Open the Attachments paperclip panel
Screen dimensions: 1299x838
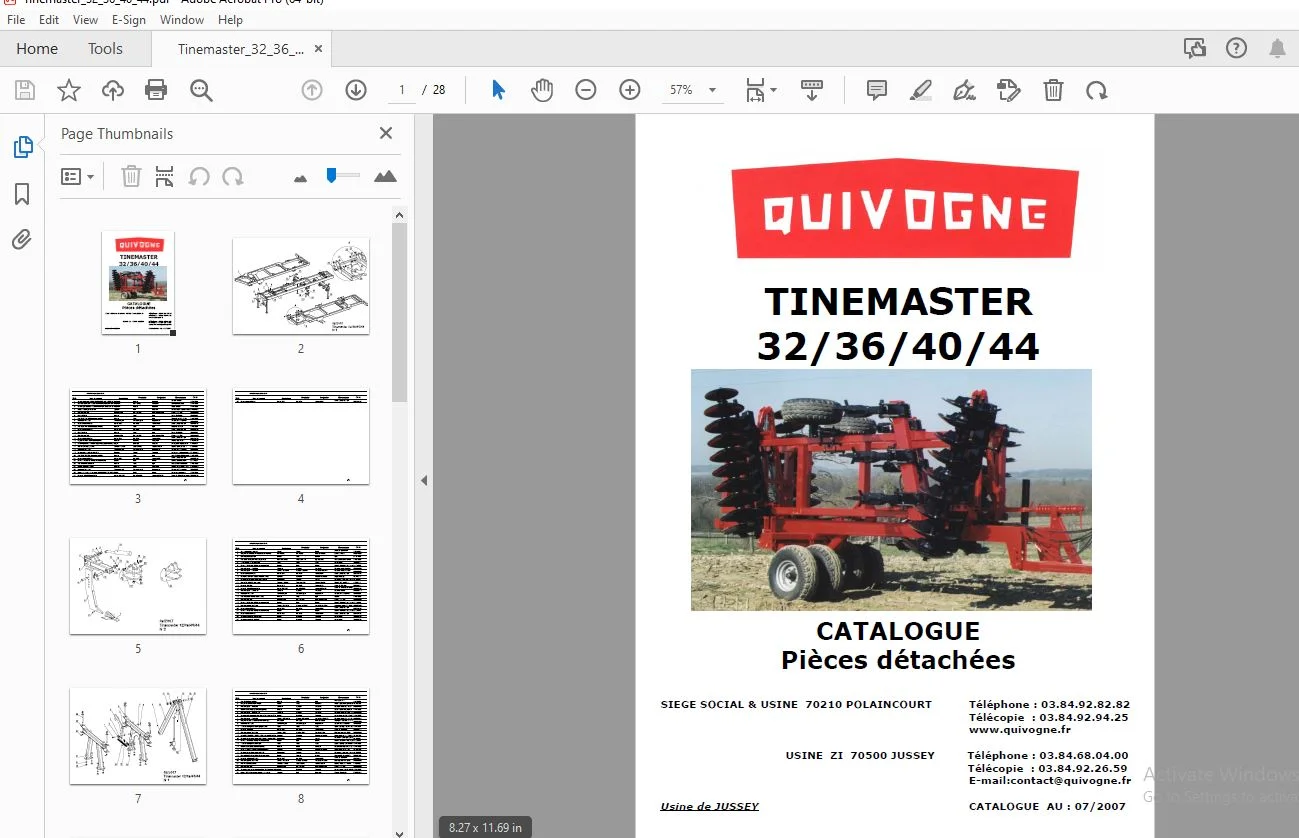22,239
